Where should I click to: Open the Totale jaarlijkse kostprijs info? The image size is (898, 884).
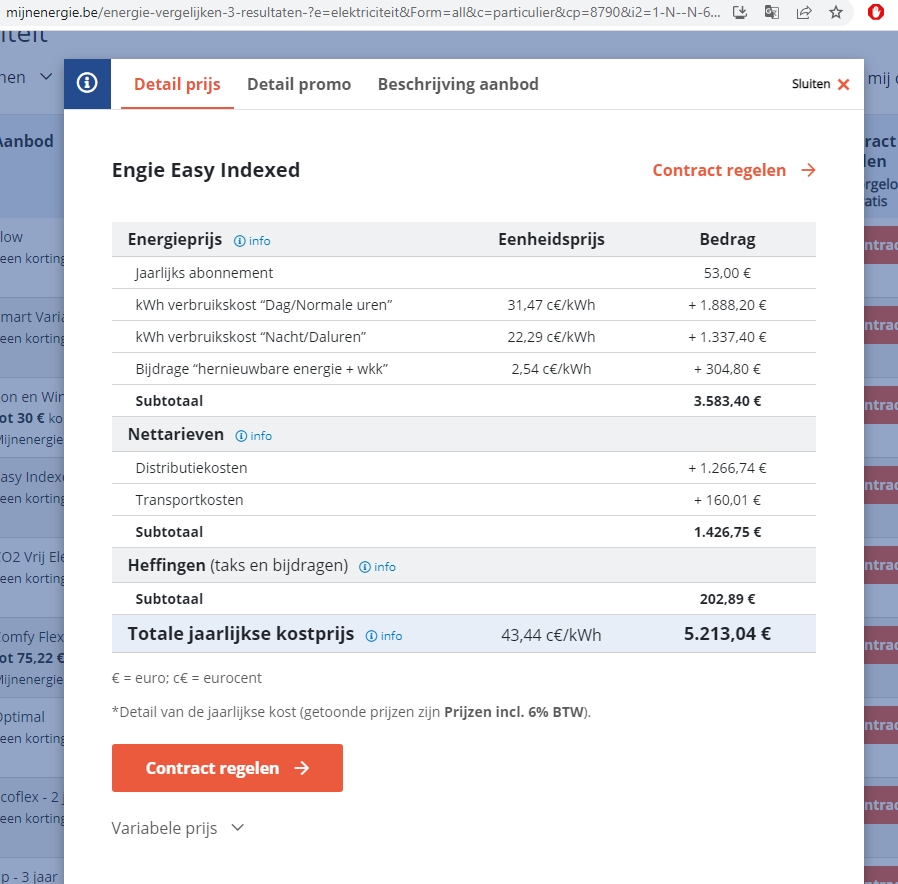point(384,636)
